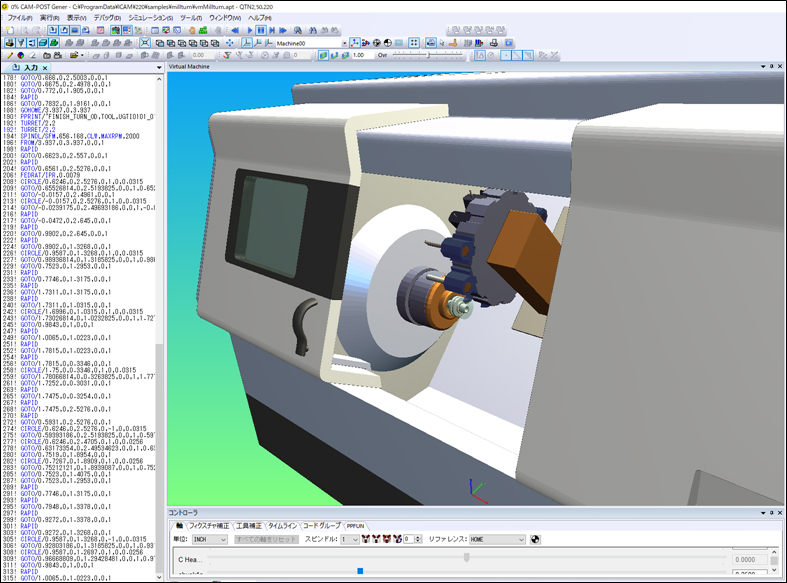Click the video camera record icon

pyautogui.click(x=58, y=56)
